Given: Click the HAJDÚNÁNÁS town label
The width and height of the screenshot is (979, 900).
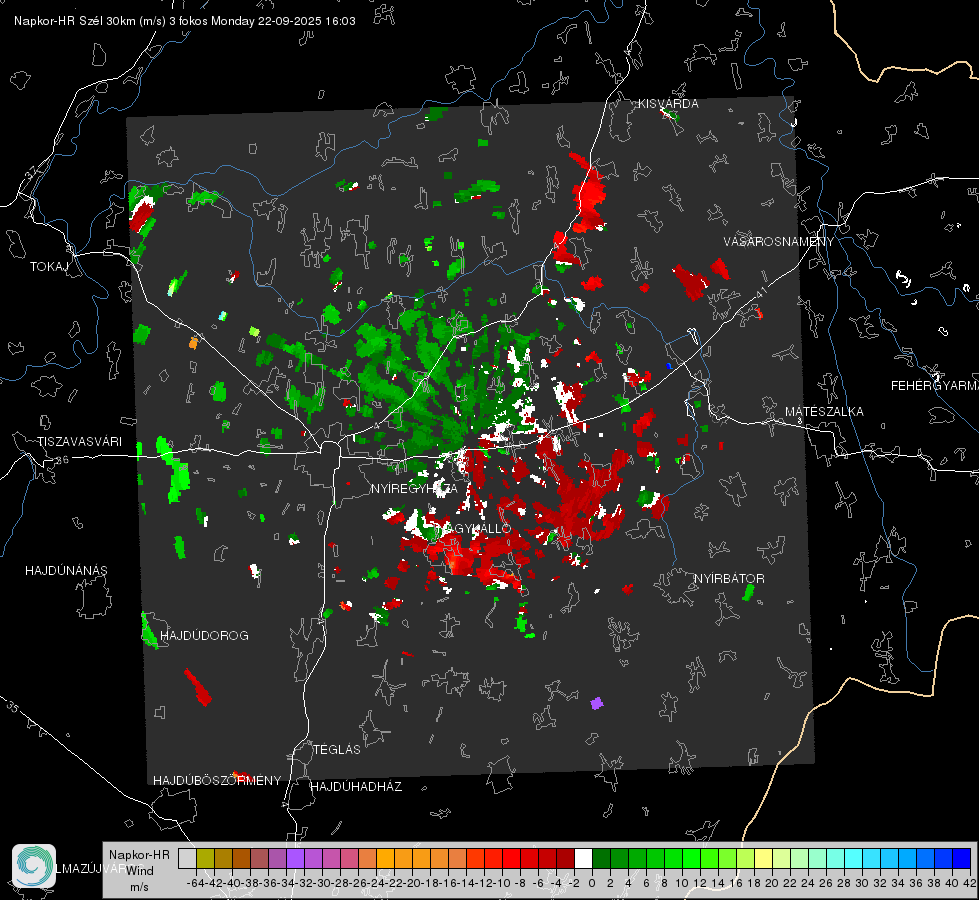Looking at the screenshot, I should point(66,571).
